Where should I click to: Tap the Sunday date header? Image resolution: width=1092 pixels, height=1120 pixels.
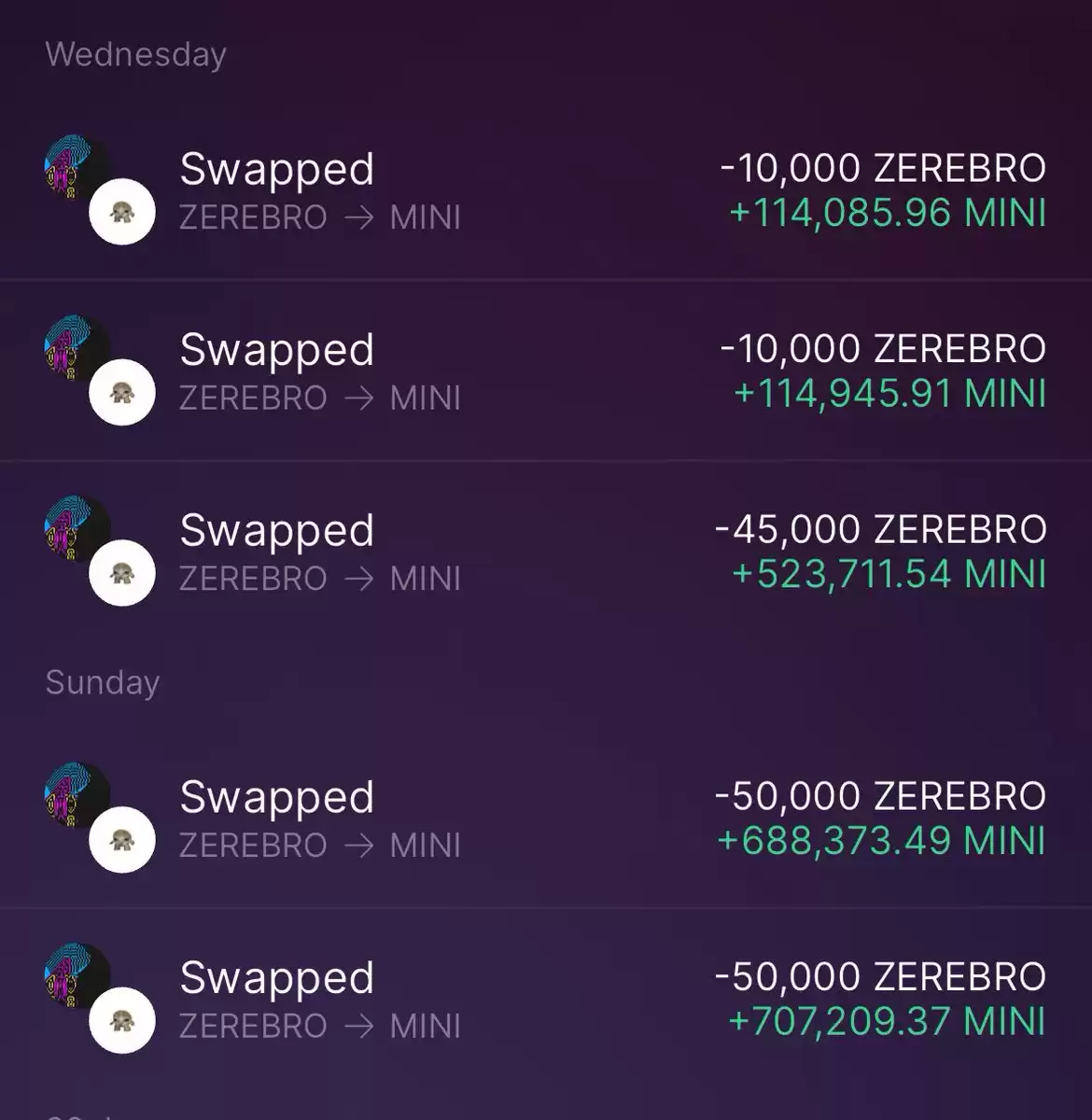click(x=103, y=682)
